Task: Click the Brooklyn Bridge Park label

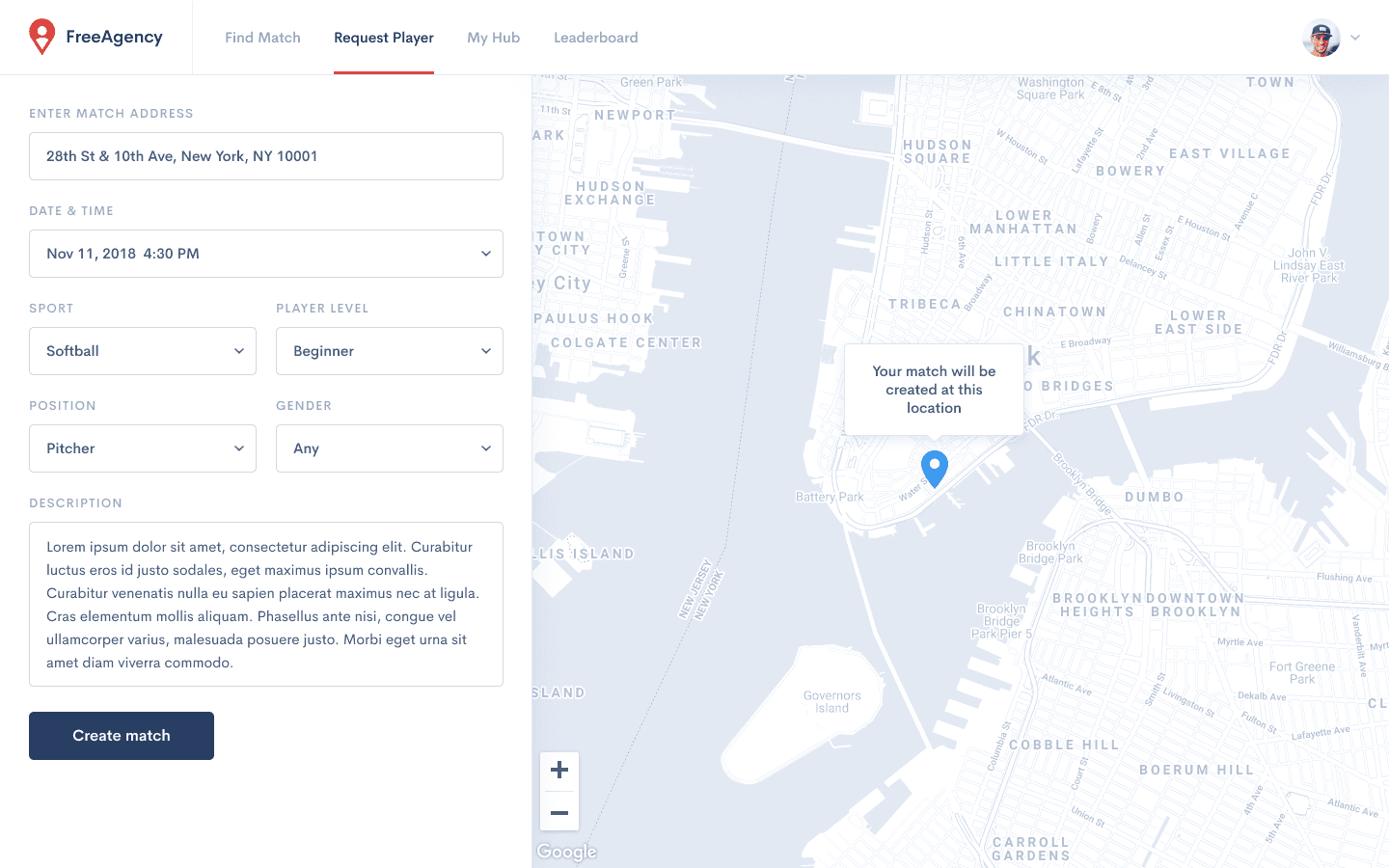Action: [x=1051, y=553]
